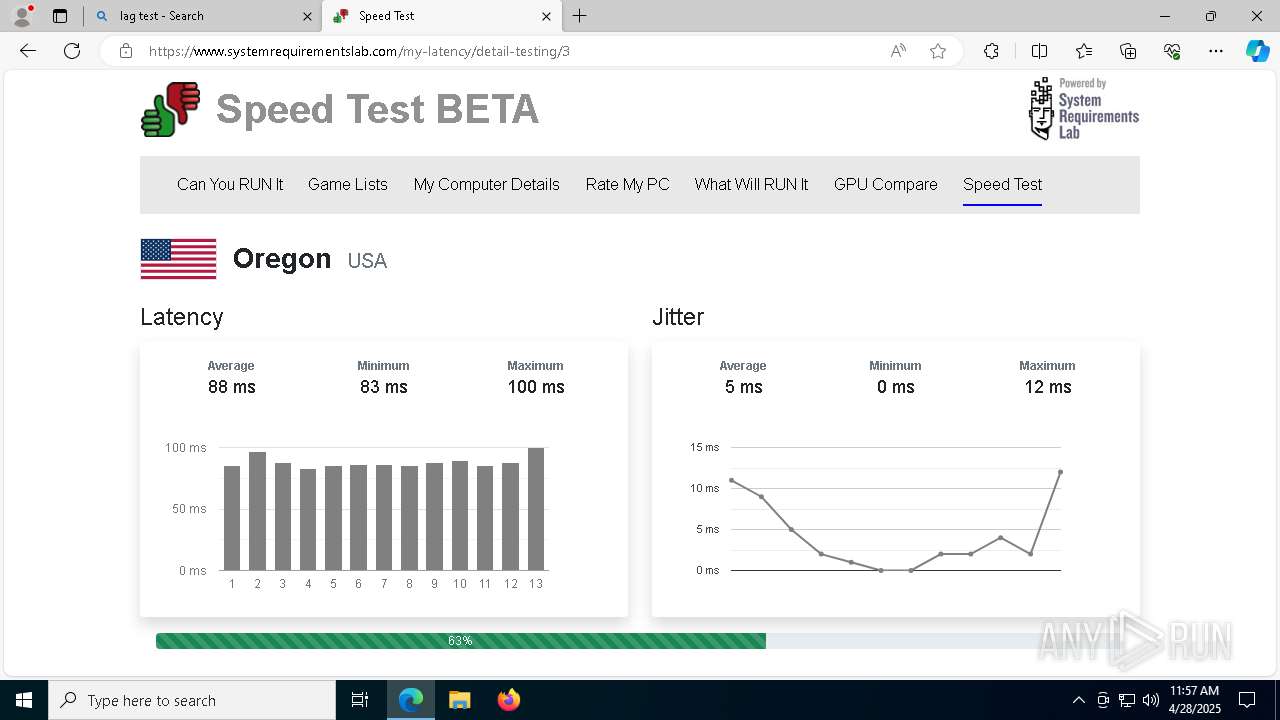This screenshot has height=720, width=1280.
Task: Open the tab actions menu icon
Action: [x=60, y=16]
